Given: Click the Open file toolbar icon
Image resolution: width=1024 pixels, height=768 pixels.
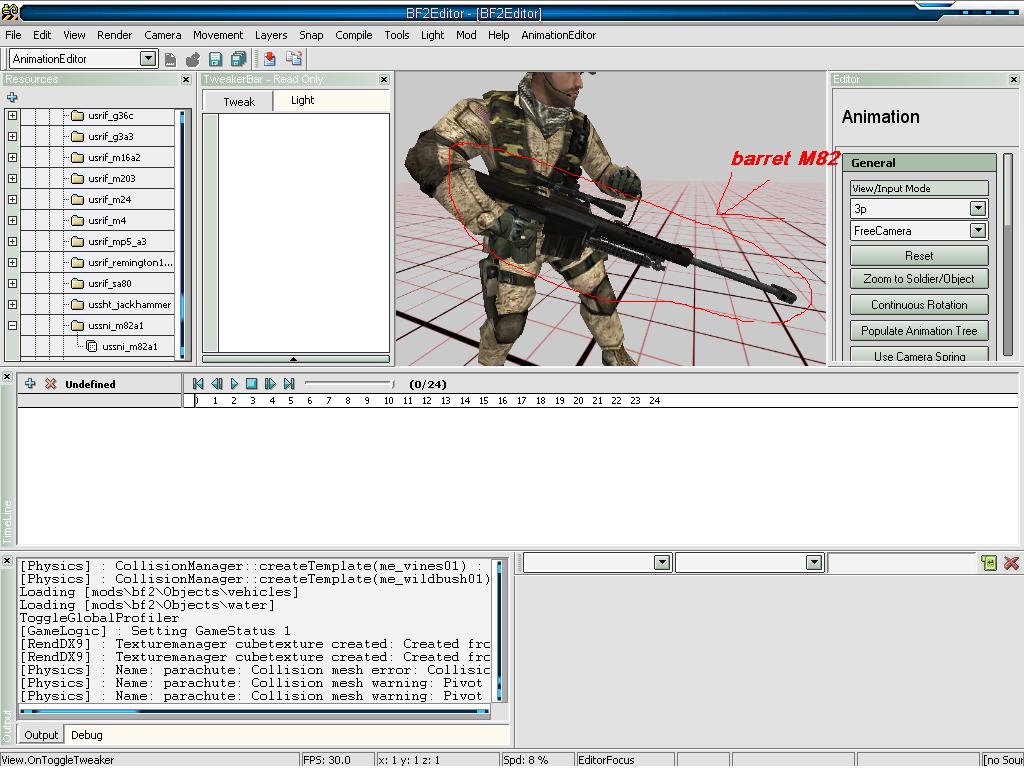Looking at the screenshot, I should pyautogui.click(x=192, y=59).
